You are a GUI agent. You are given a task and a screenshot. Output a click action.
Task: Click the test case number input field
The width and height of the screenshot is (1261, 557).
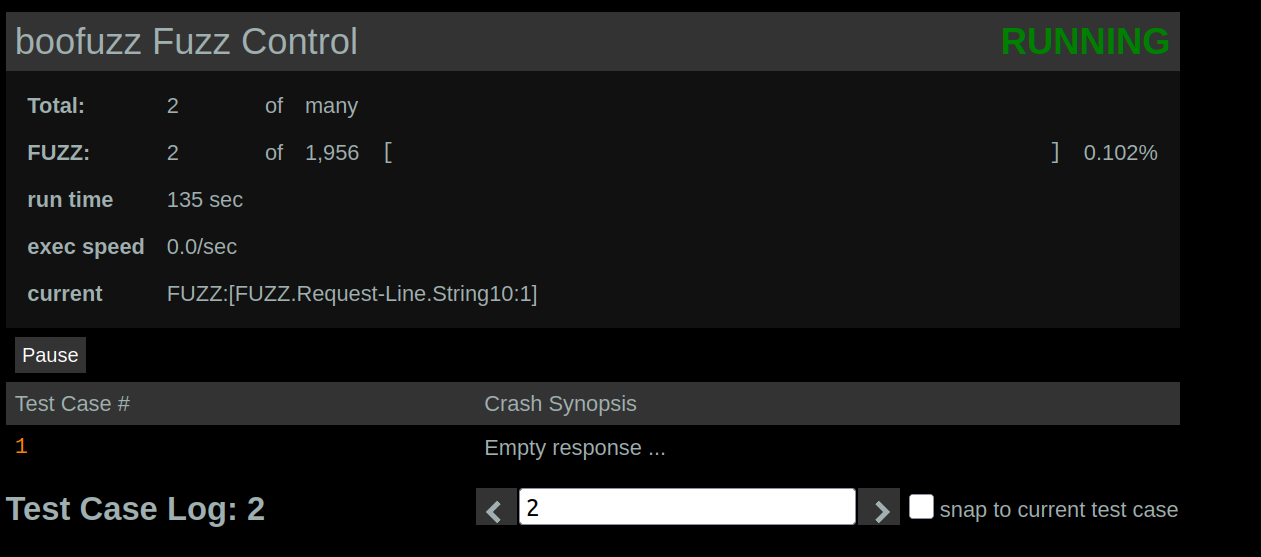click(x=687, y=507)
